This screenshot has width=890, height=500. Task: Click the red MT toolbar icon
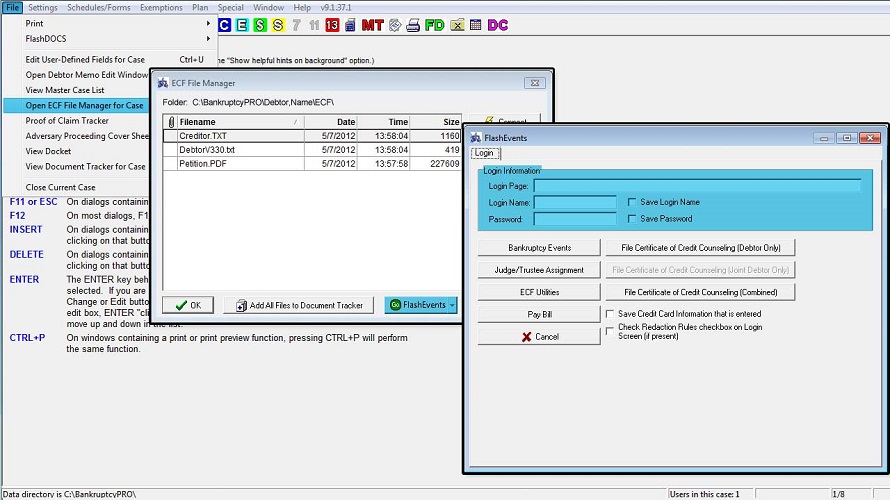372,25
